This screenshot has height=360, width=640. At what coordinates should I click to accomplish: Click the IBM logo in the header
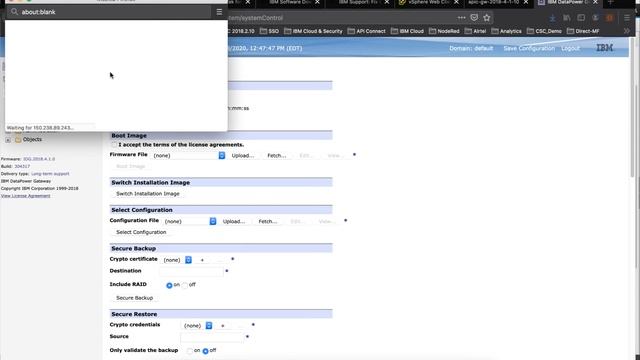coord(604,48)
